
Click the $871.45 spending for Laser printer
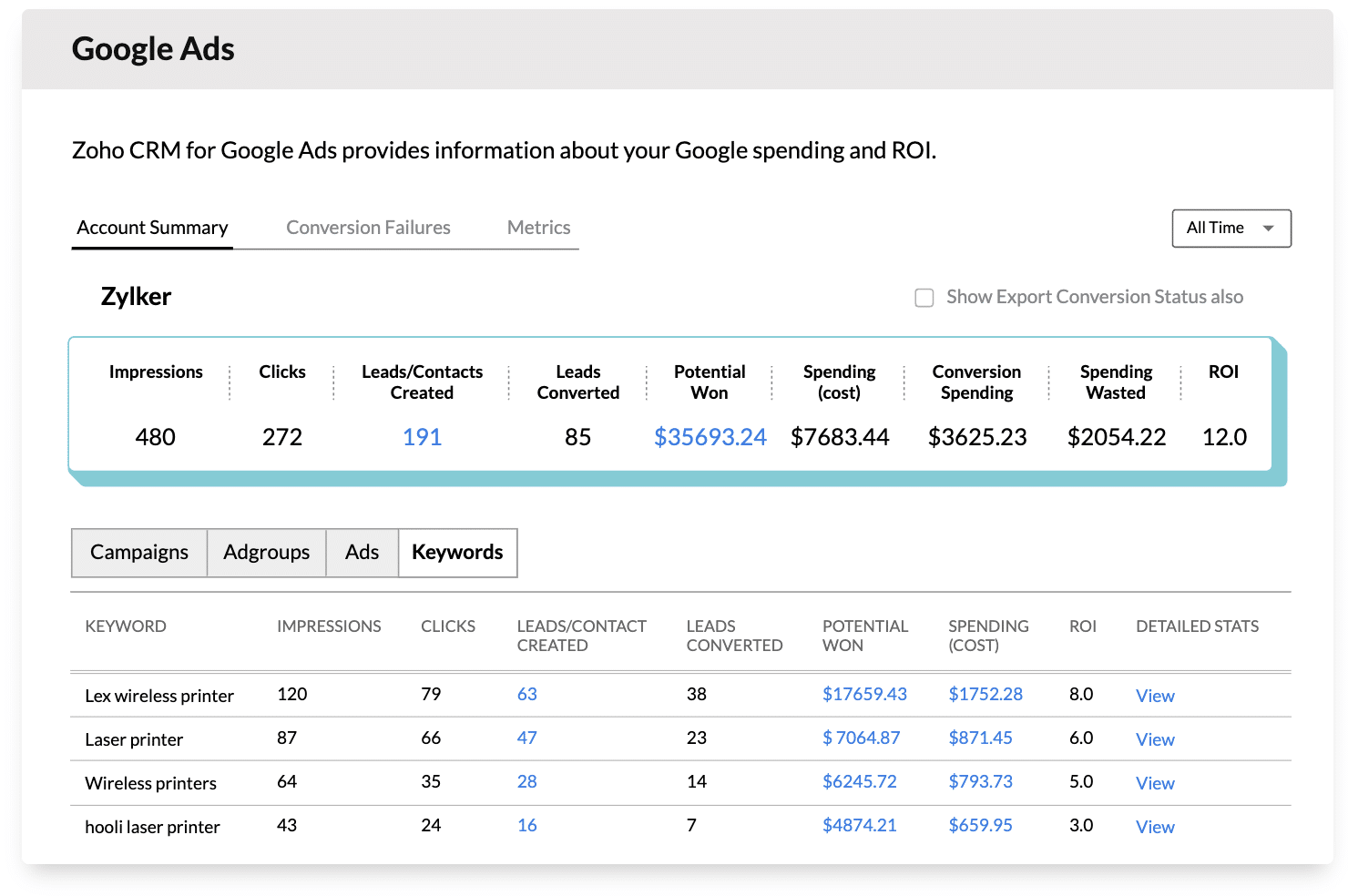[x=980, y=738]
